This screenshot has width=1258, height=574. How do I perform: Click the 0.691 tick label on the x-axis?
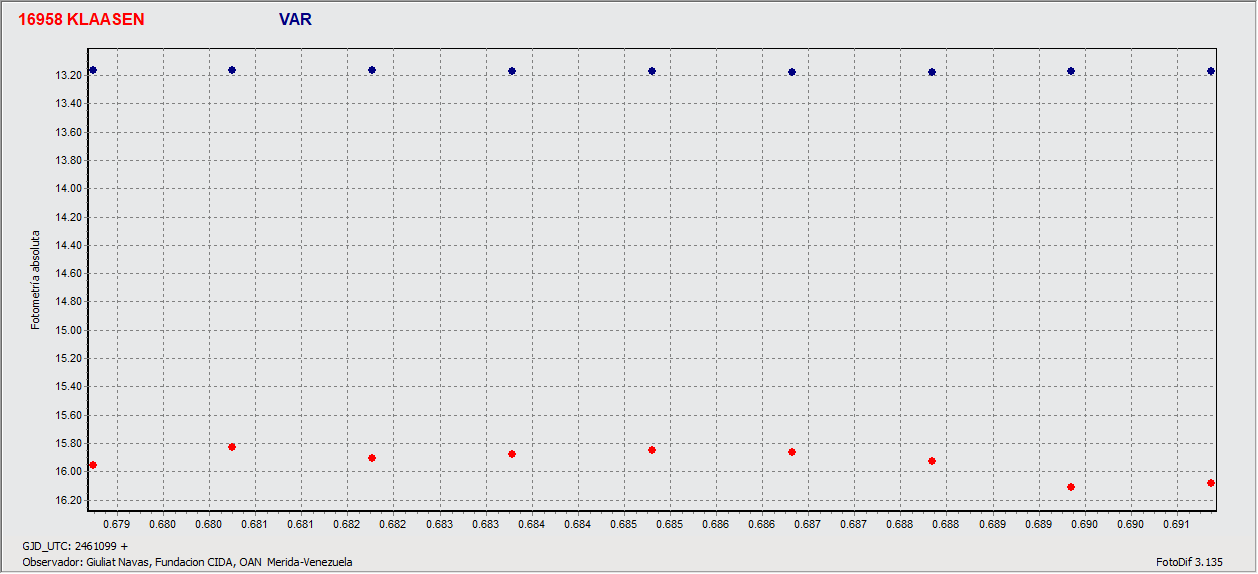(1176, 523)
